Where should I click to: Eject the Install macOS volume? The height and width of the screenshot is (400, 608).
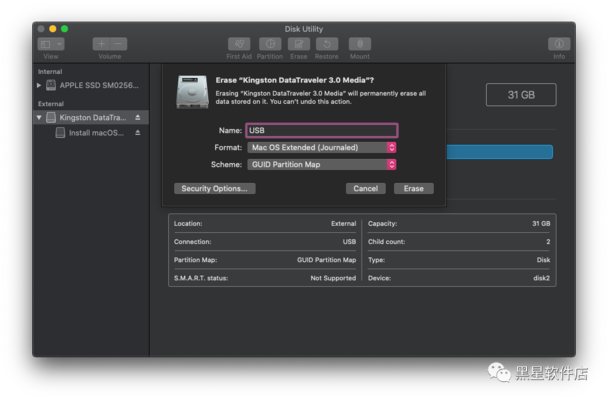(138, 133)
